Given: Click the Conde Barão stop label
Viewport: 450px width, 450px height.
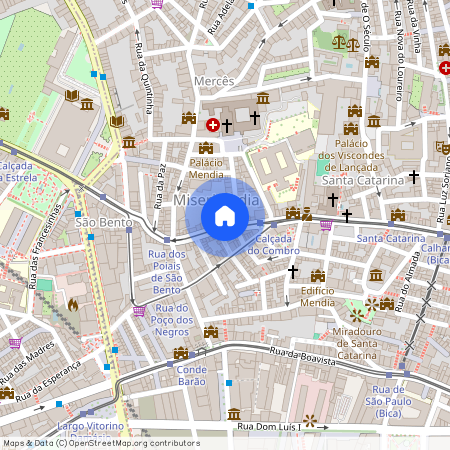Looking at the screenshot, I should (192, 375).
